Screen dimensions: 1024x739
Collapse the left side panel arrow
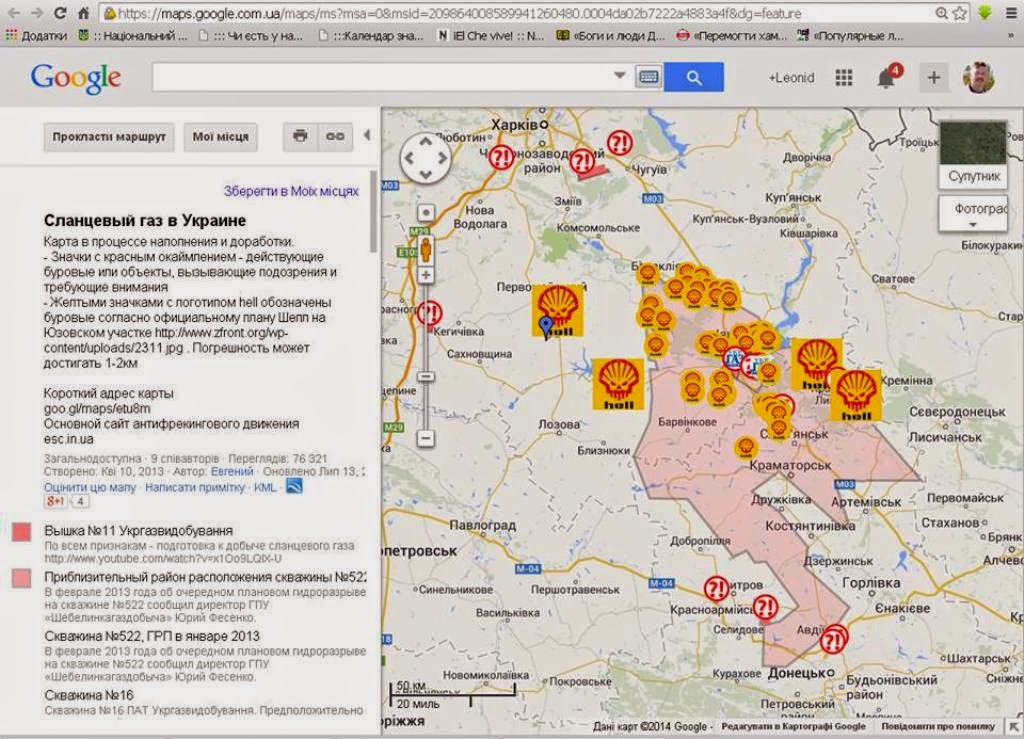(x=367, y=135)
